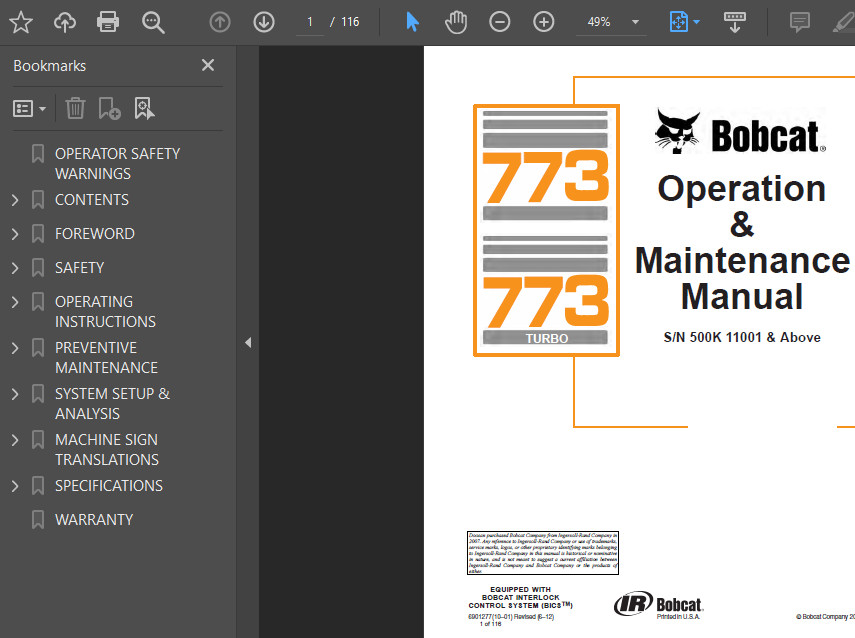This screenshot has height=638, width=855.
Task: Click the star bookmark-file icon
Action: click(x=21, y=22)
